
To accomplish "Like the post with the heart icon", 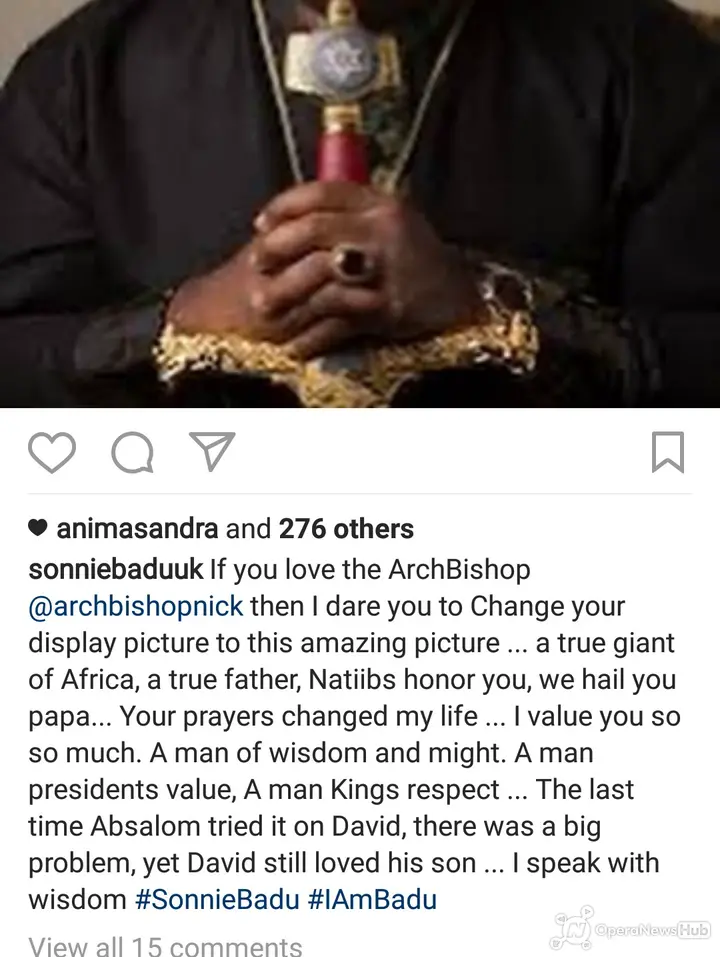I will click(52, 452).
